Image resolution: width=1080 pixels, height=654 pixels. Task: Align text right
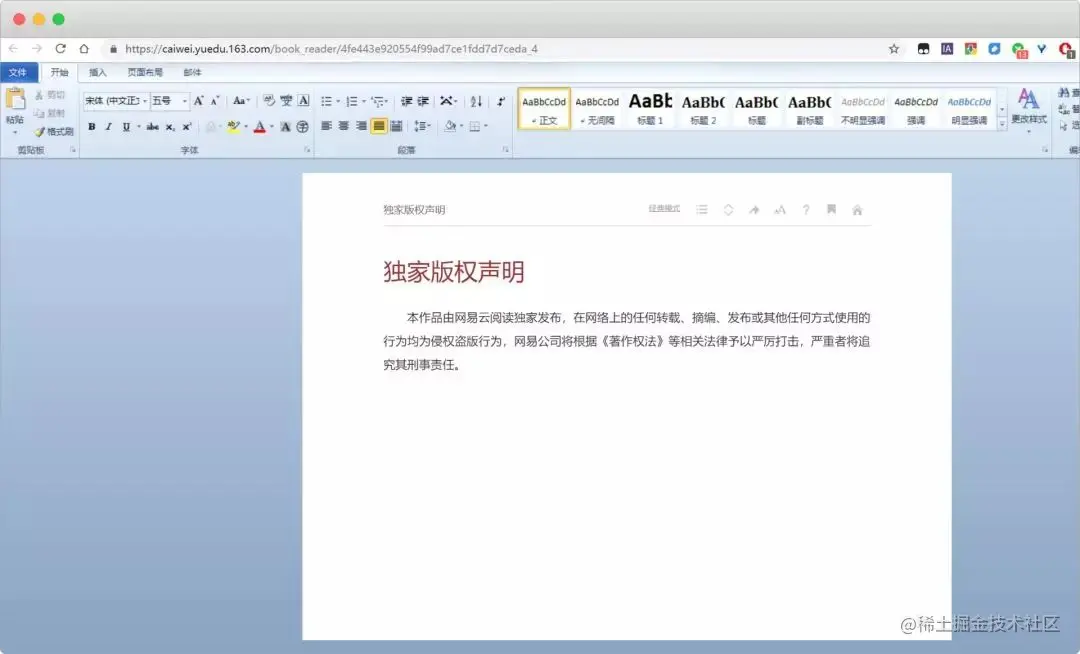click(361, 126)
